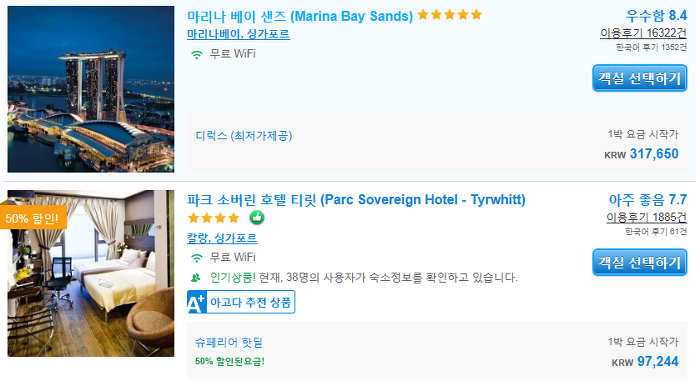Open the Parc Sovereign room photo thumbnail

[91, 273]
